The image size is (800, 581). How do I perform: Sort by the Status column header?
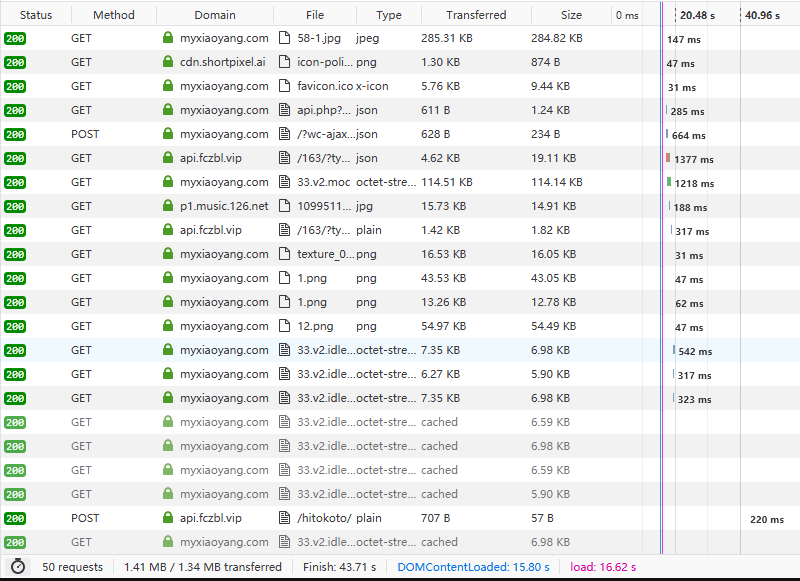[36, 15]
